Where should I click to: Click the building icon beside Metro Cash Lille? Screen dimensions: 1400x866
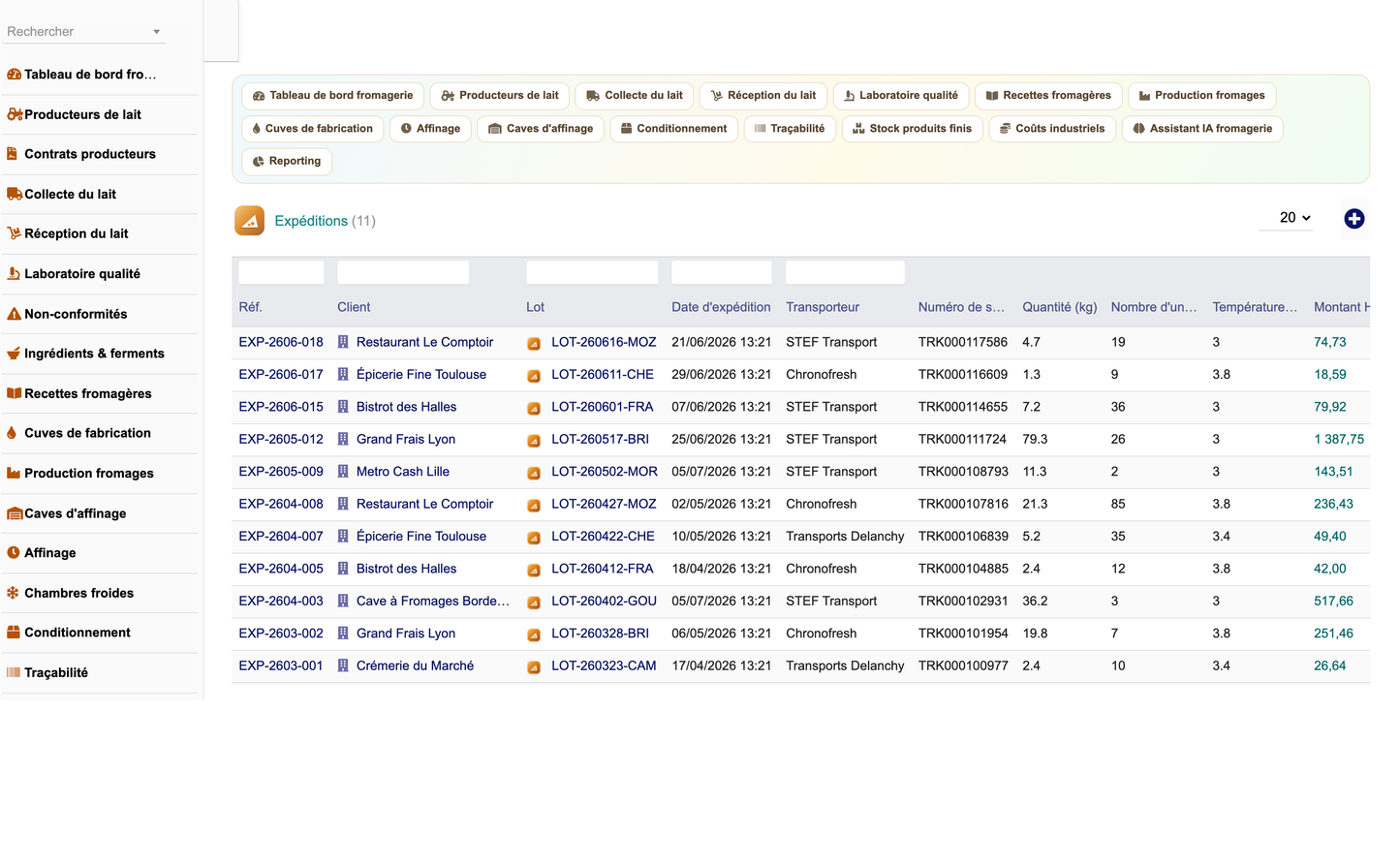pos(343,472)
